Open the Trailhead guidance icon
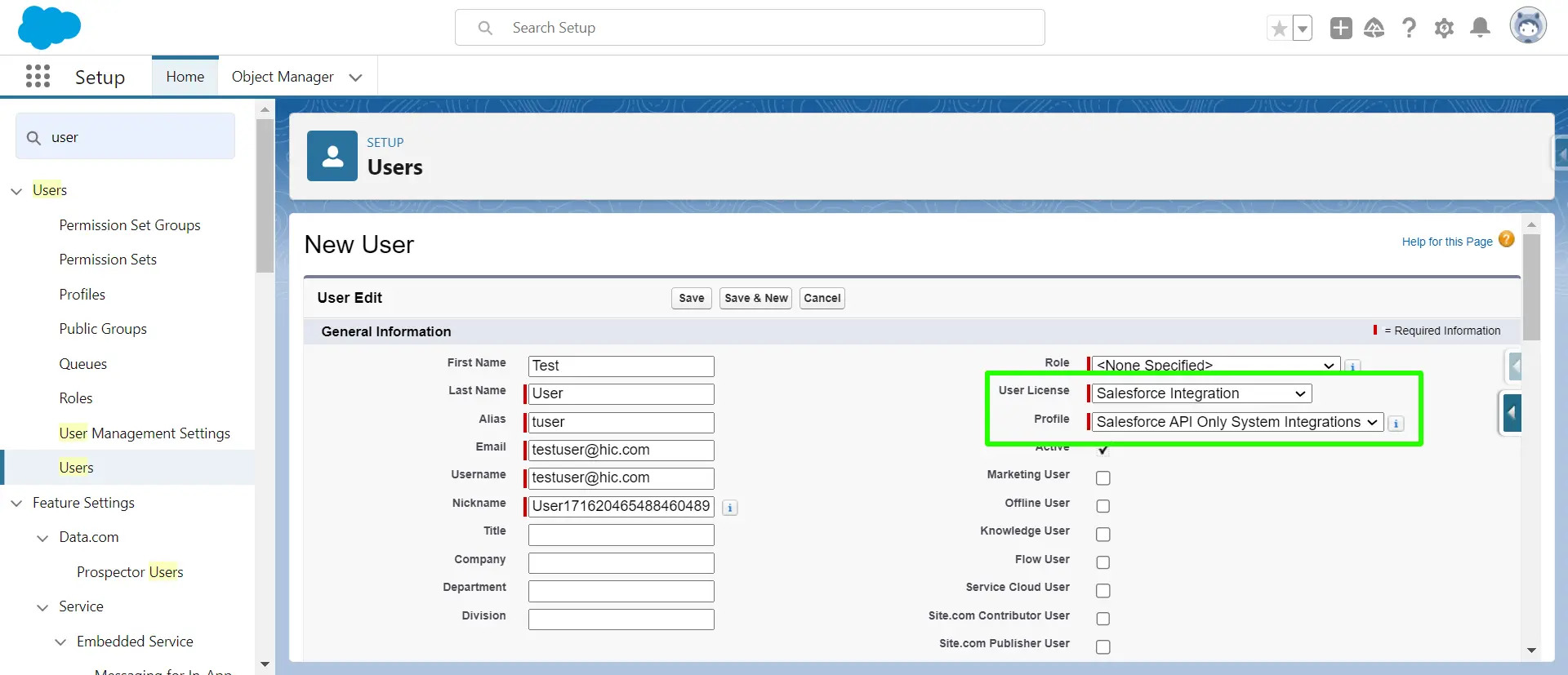Screen dimensions: 1568x675 1374,29
